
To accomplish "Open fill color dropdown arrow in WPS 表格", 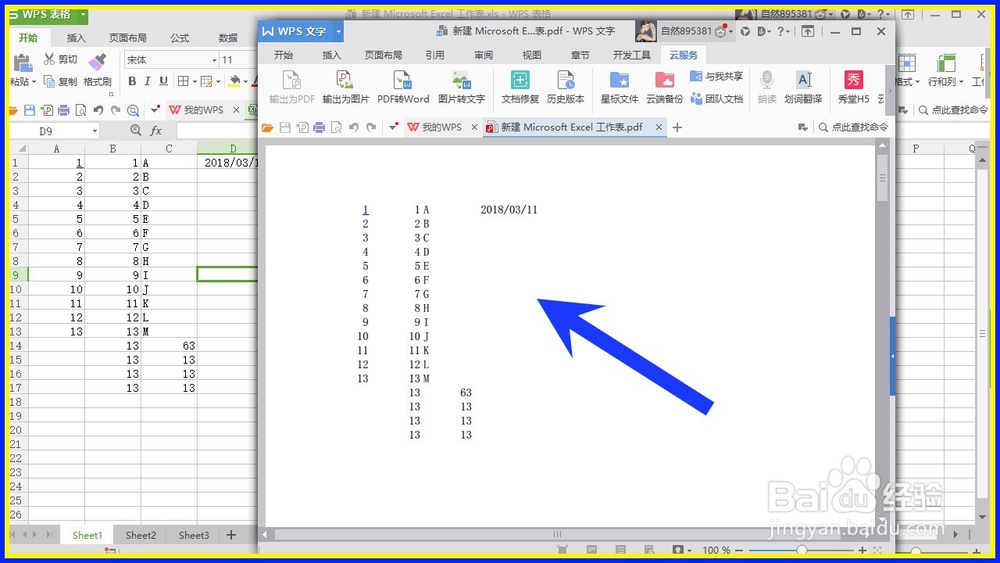I will point(246,82).
